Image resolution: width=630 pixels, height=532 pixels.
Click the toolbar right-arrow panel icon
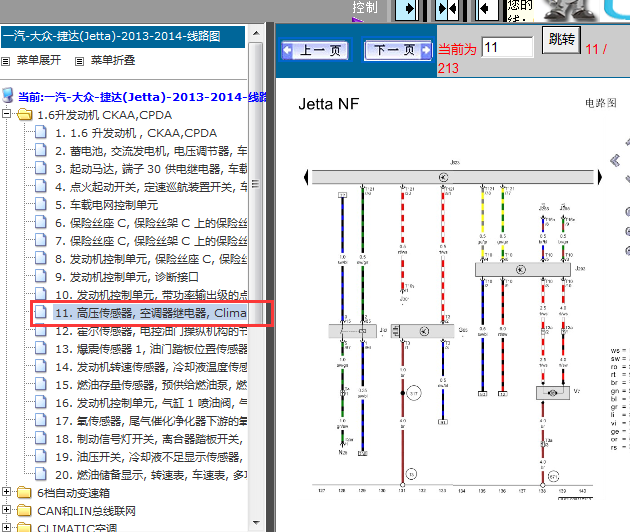pos(407,9)
